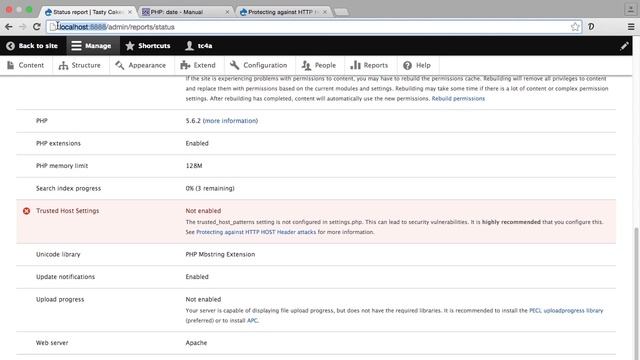Click the browser forward arrow
The height and width of the screenshot is (360, 640).
point(22,27)
